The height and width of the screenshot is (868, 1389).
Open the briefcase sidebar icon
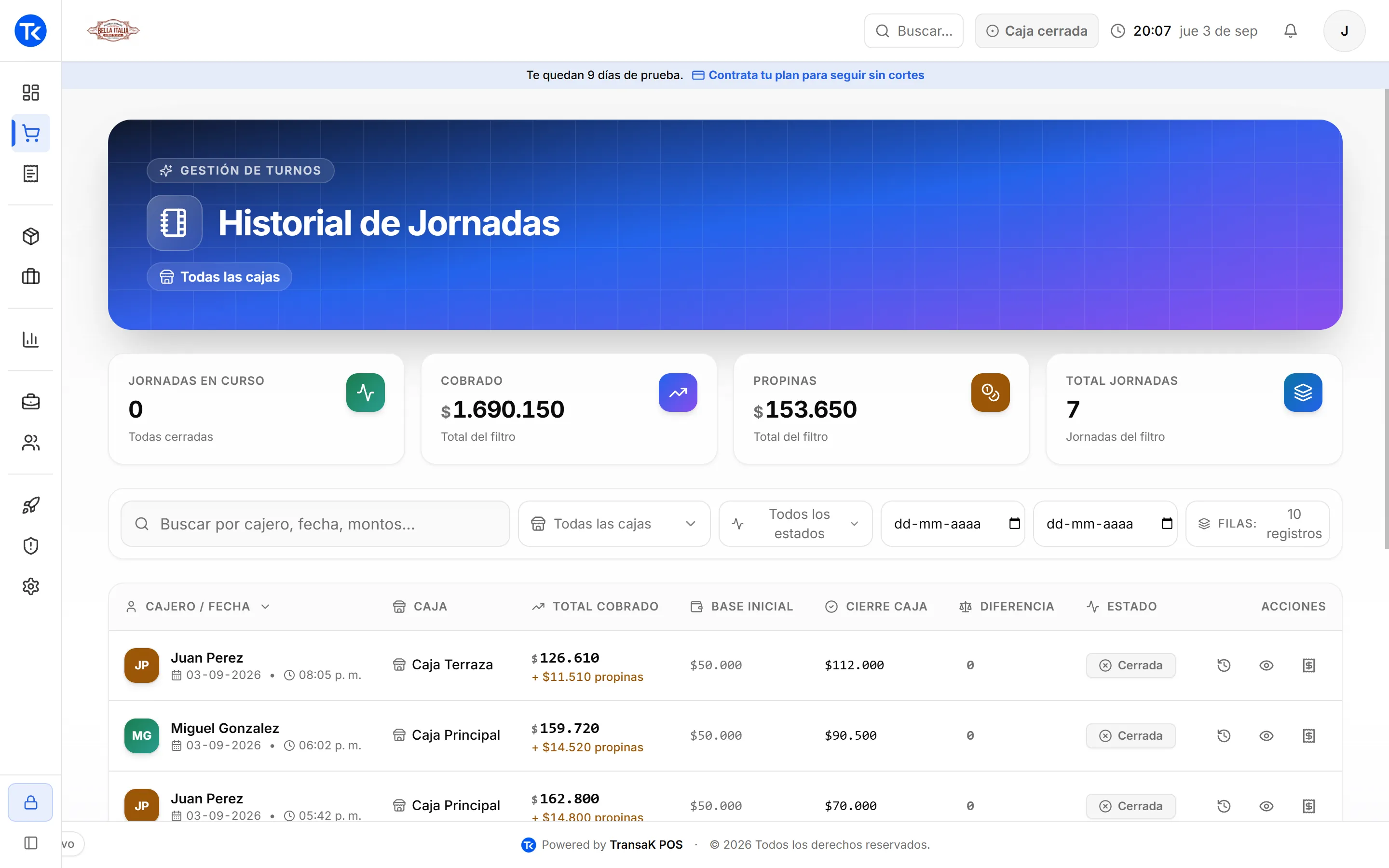(x=30, y=402)
